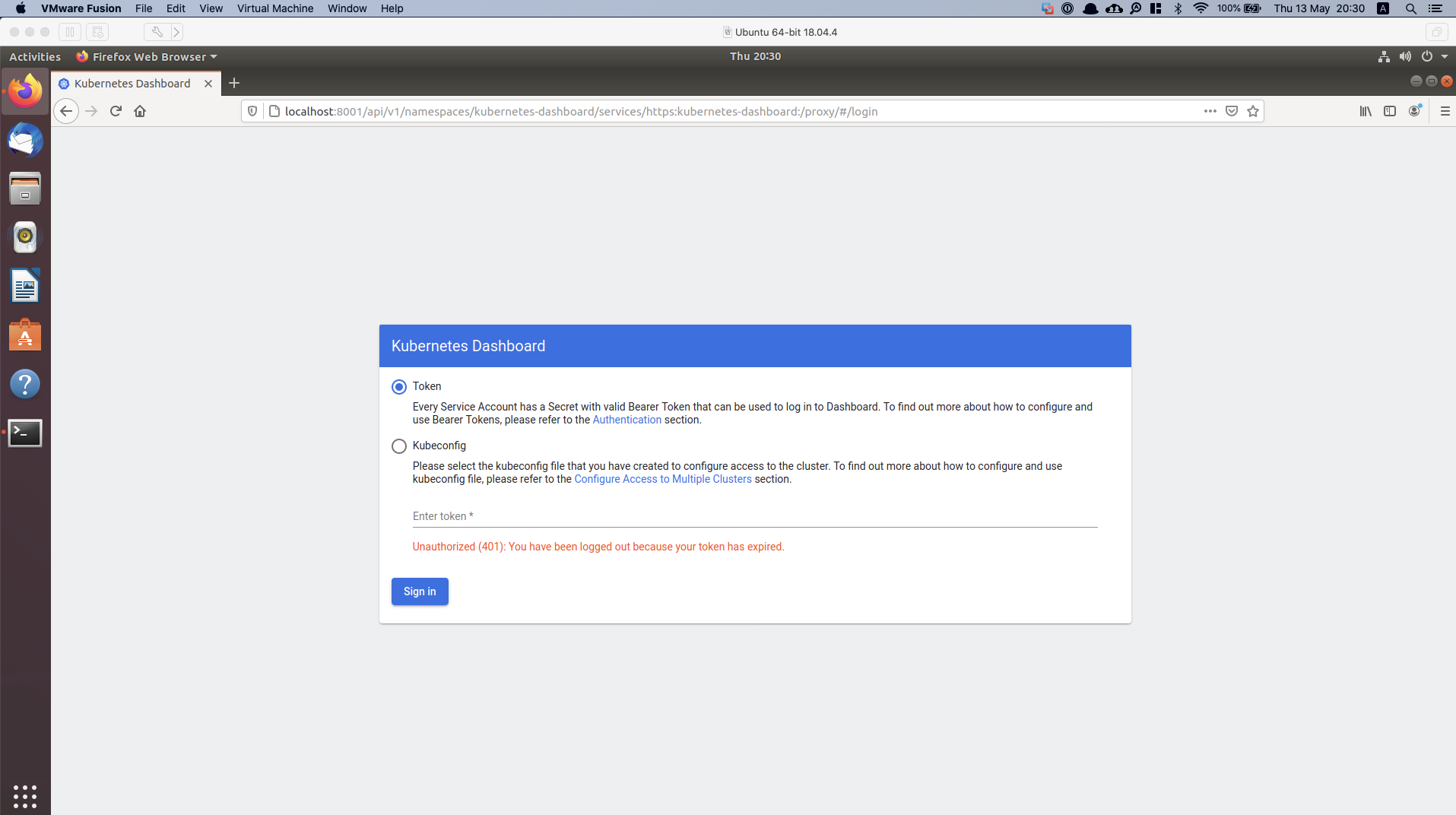The image size is (1456, 815).
Task: Open the Window menu
Action: point(347,8)
